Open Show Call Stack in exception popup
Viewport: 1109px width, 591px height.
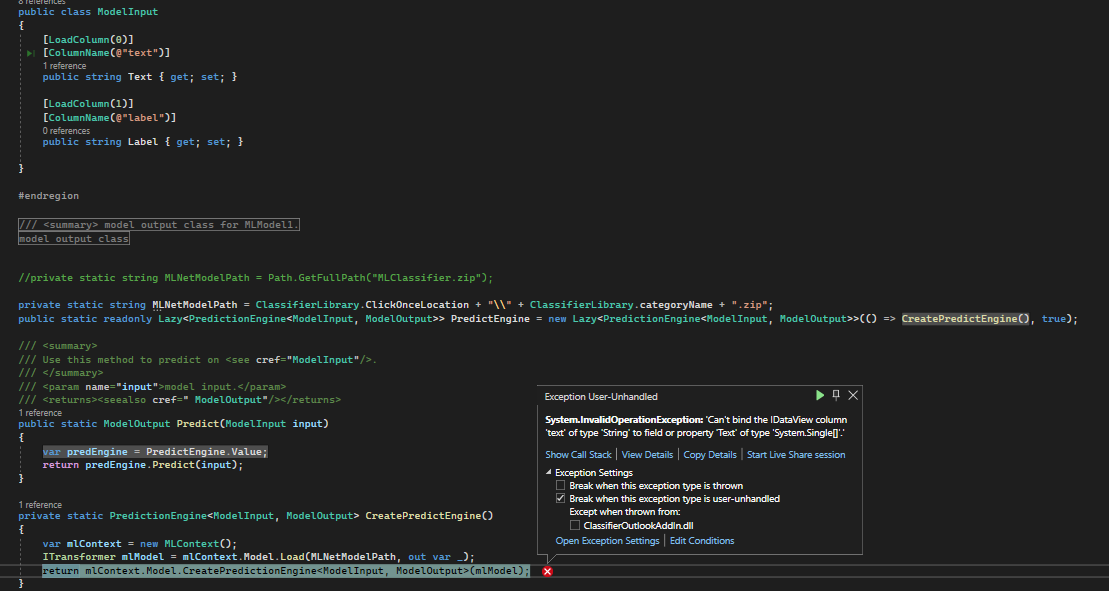(x=578, y=455)
